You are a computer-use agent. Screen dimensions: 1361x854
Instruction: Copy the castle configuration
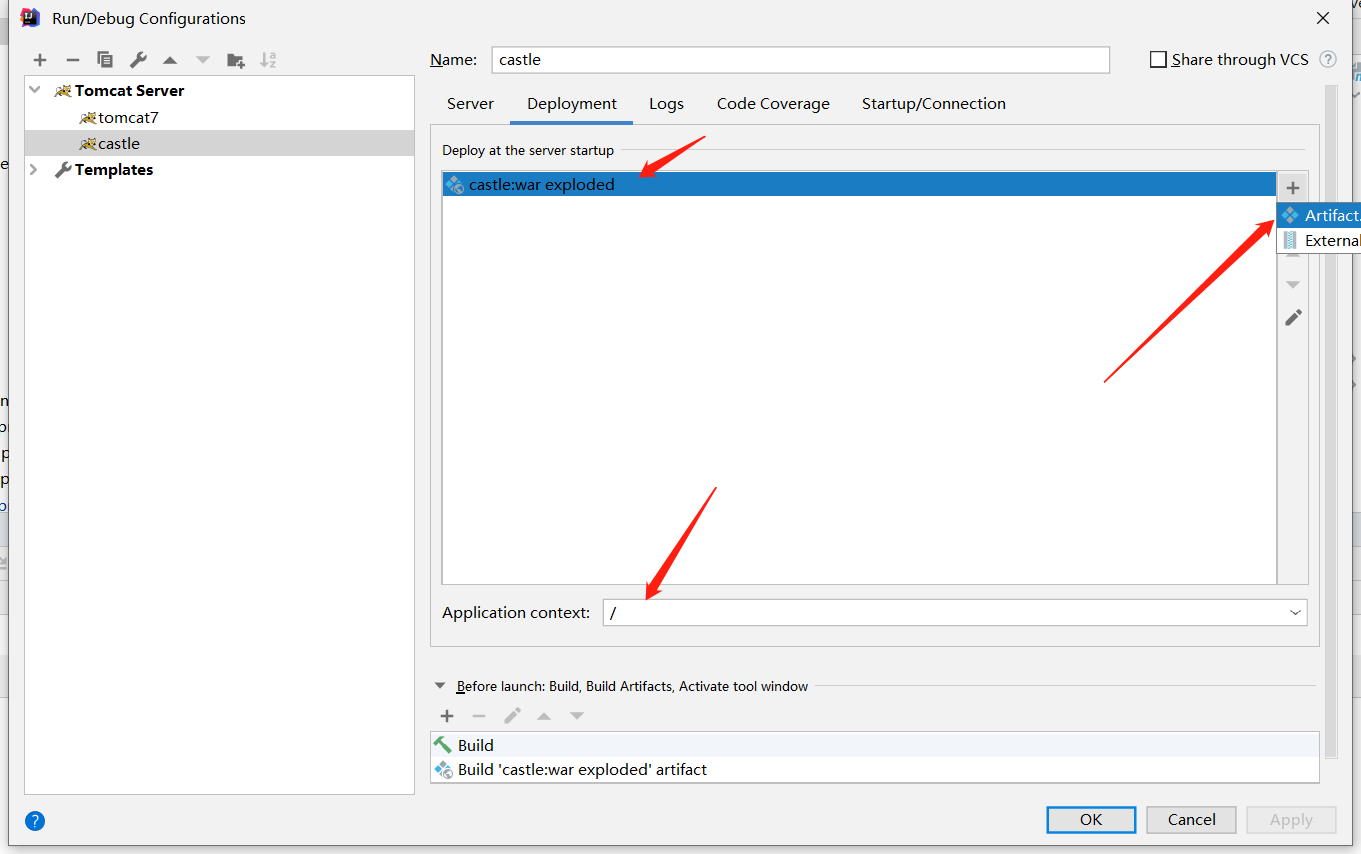[104, 59]
